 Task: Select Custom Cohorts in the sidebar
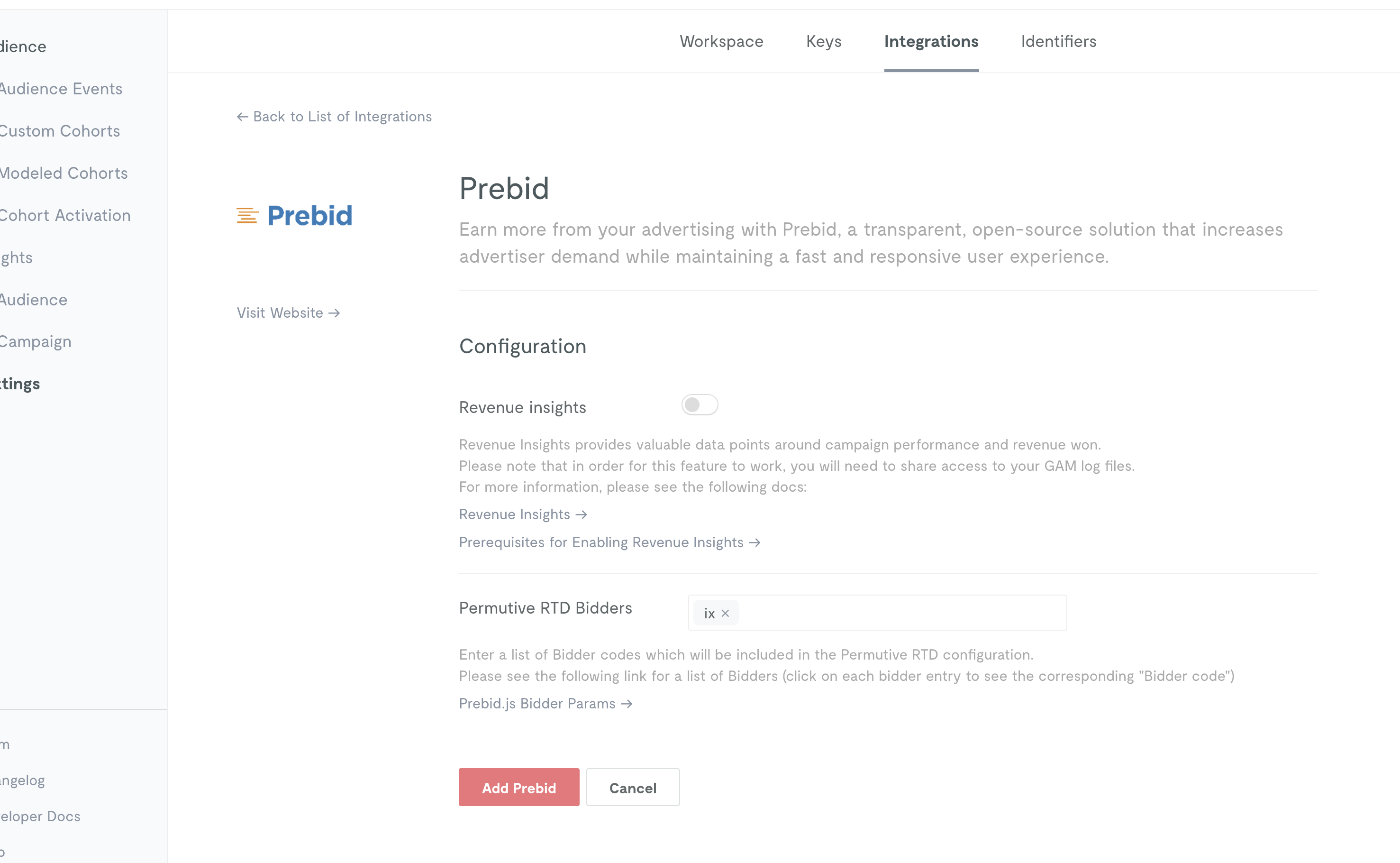(x=59, y=131)
